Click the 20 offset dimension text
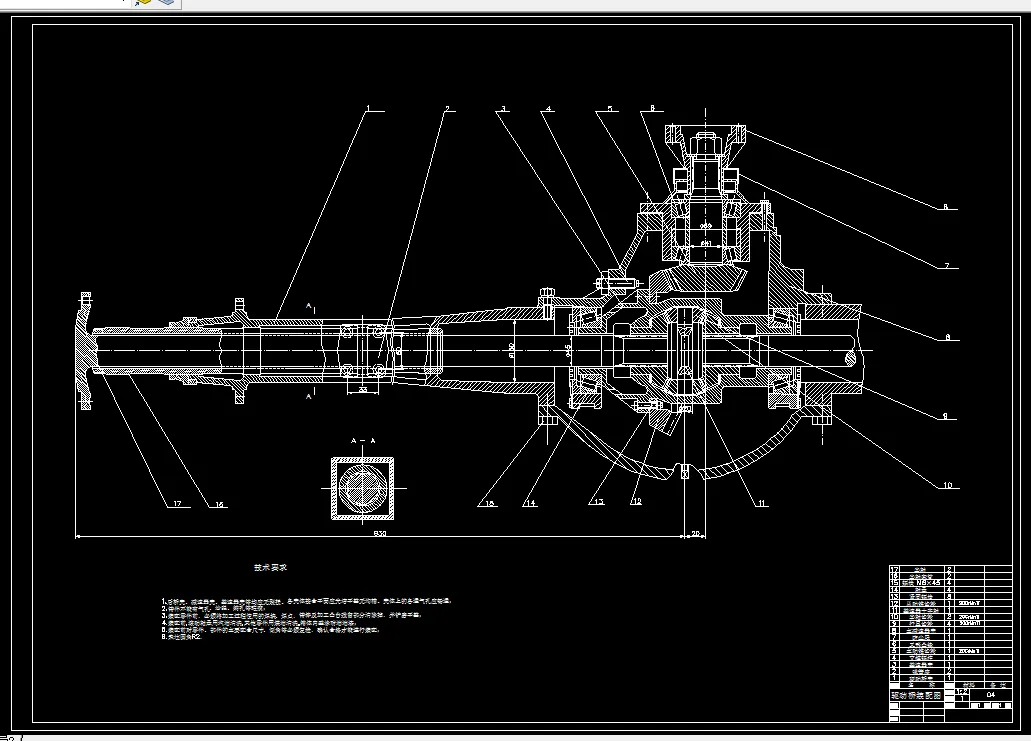 696,534
